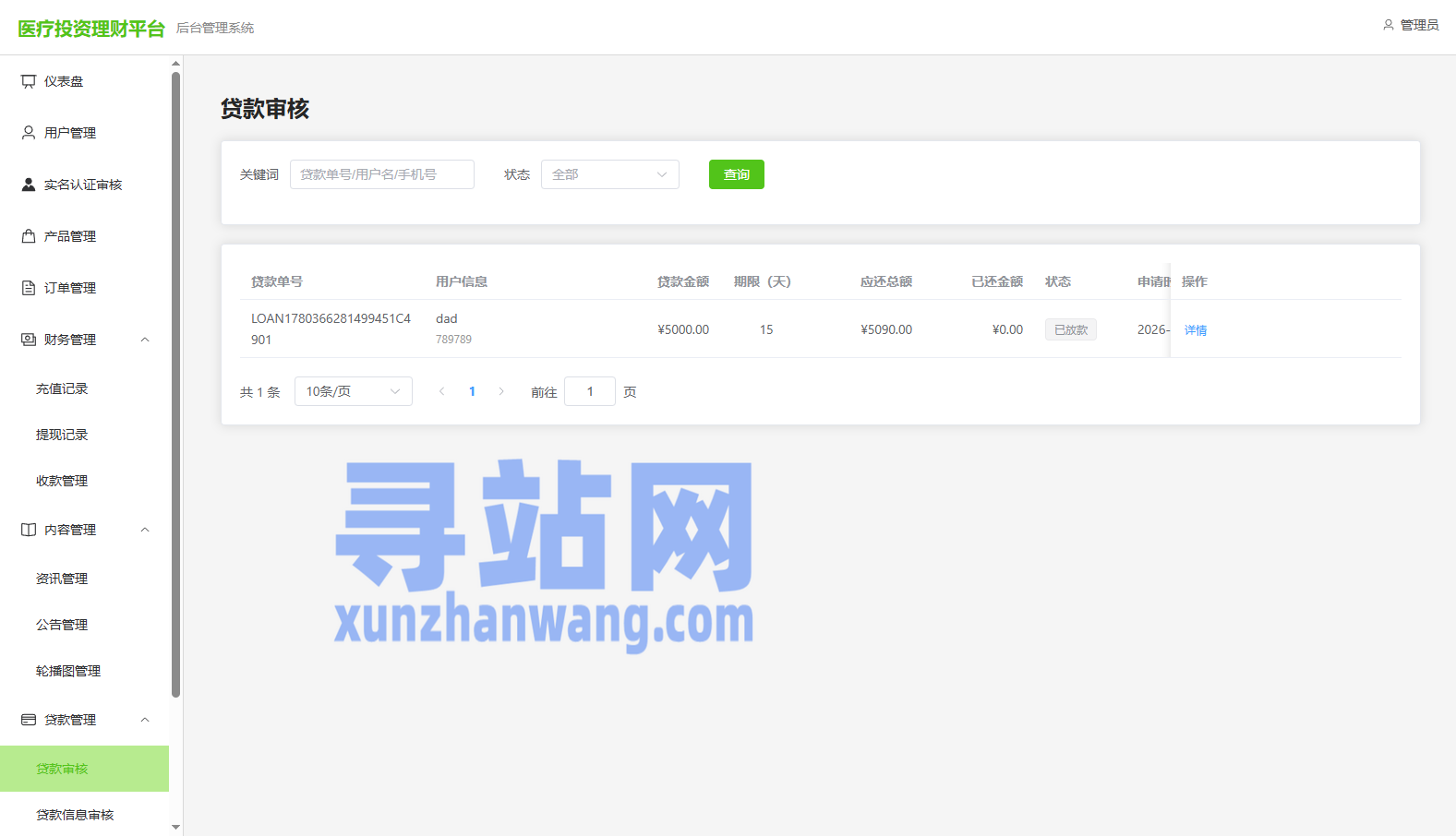The width and height of the screenshot is (1456, 836).
Task: Click the 操作 column header
Action: 1195,281
